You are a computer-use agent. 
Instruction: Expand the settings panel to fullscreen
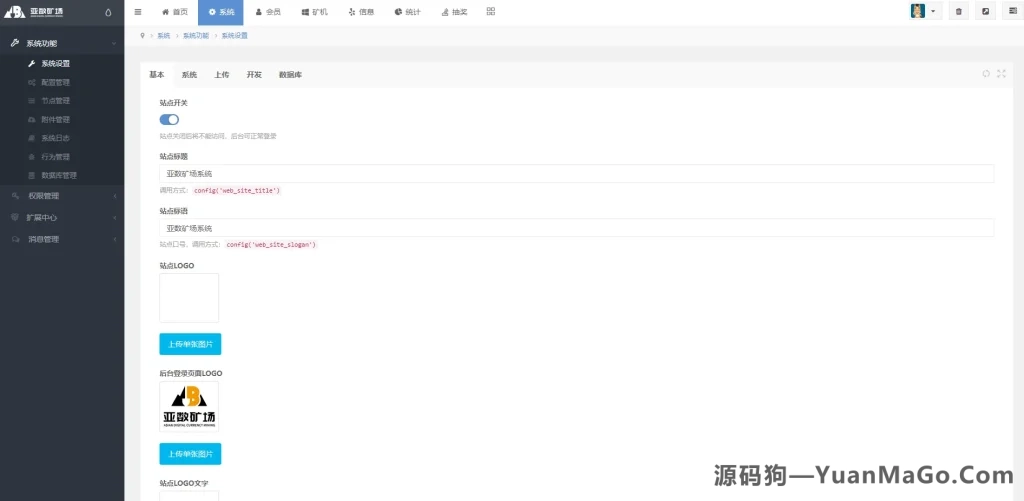click(x=1001, y=74)
